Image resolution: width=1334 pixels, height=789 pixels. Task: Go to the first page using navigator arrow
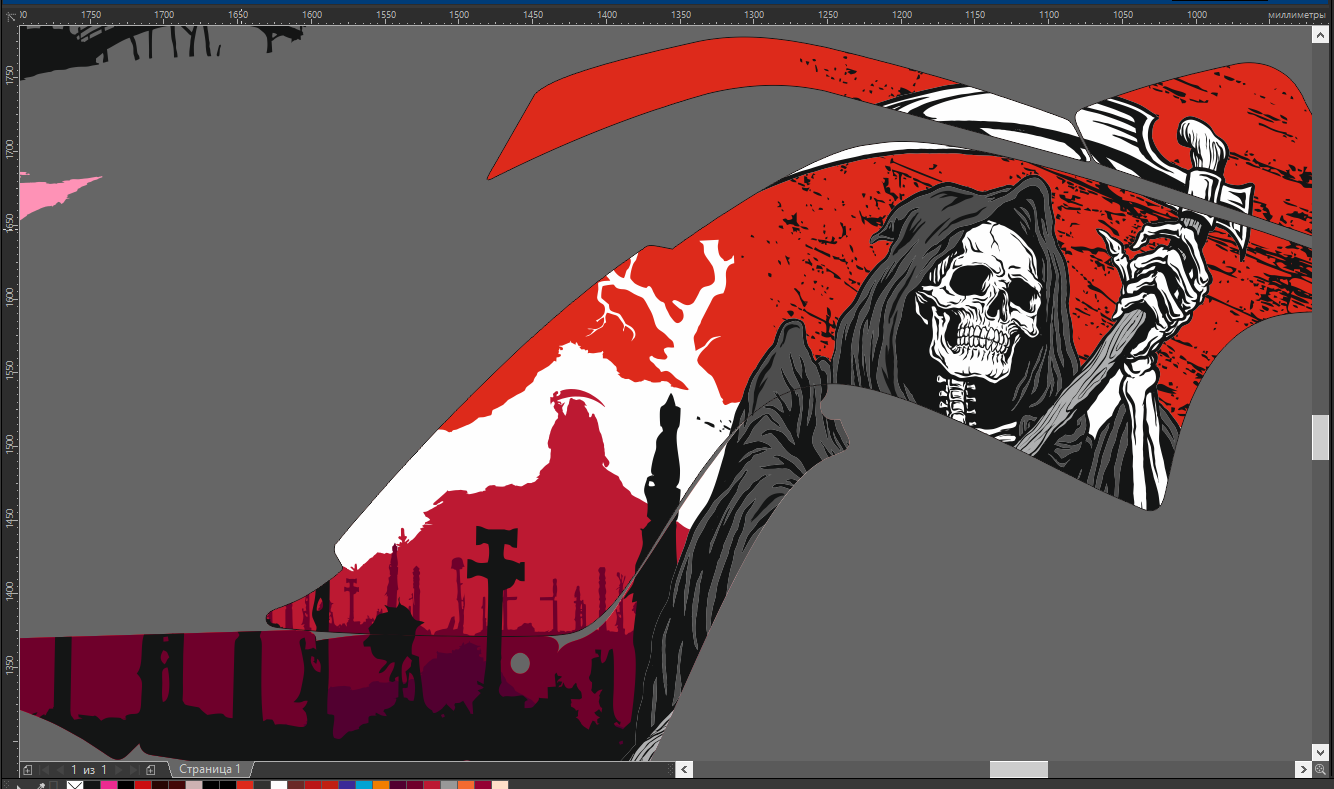point(44,770)
